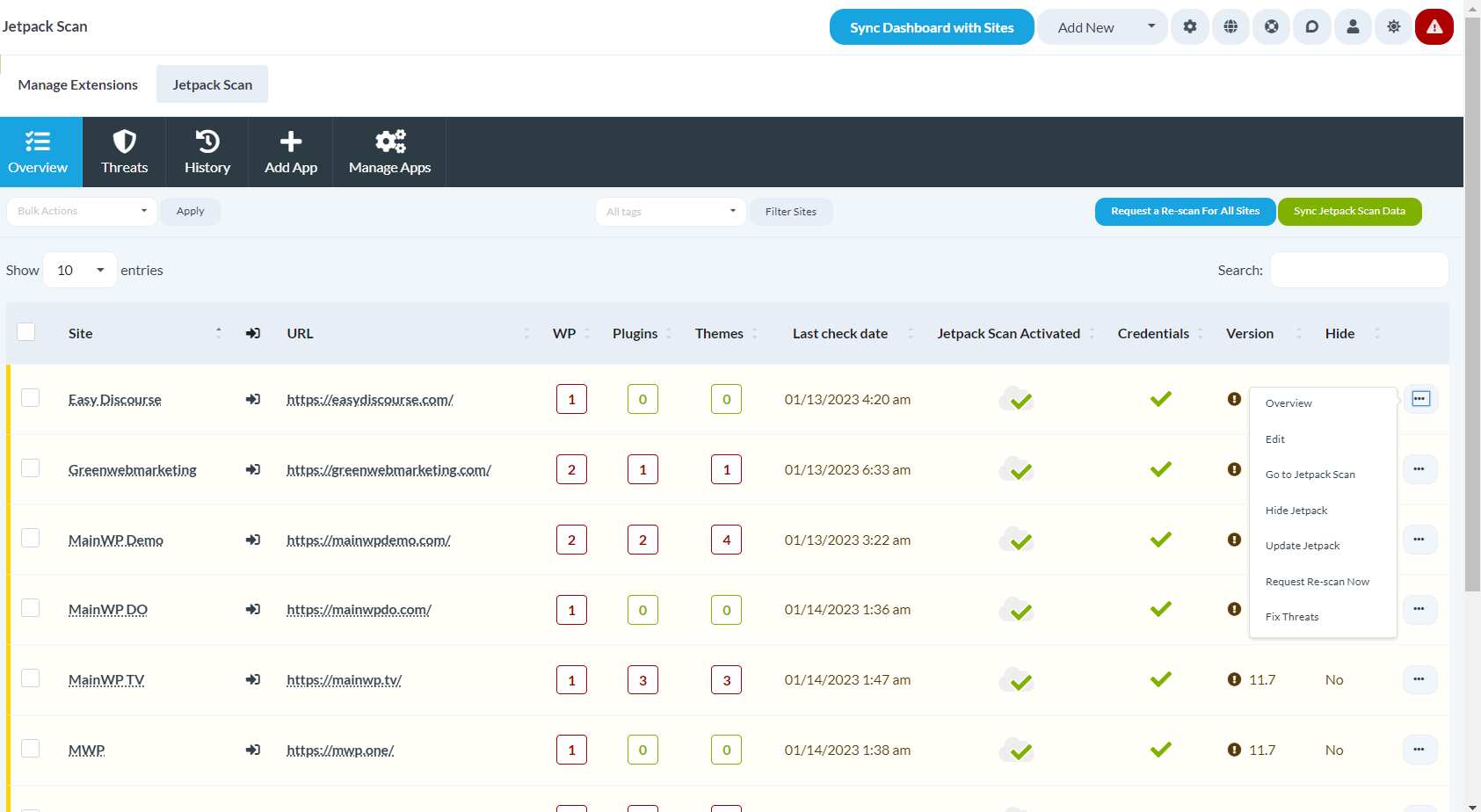The image size is (1481, 812).
Task: Choose Fix Threats menu item
Action: coord(1323,617)
